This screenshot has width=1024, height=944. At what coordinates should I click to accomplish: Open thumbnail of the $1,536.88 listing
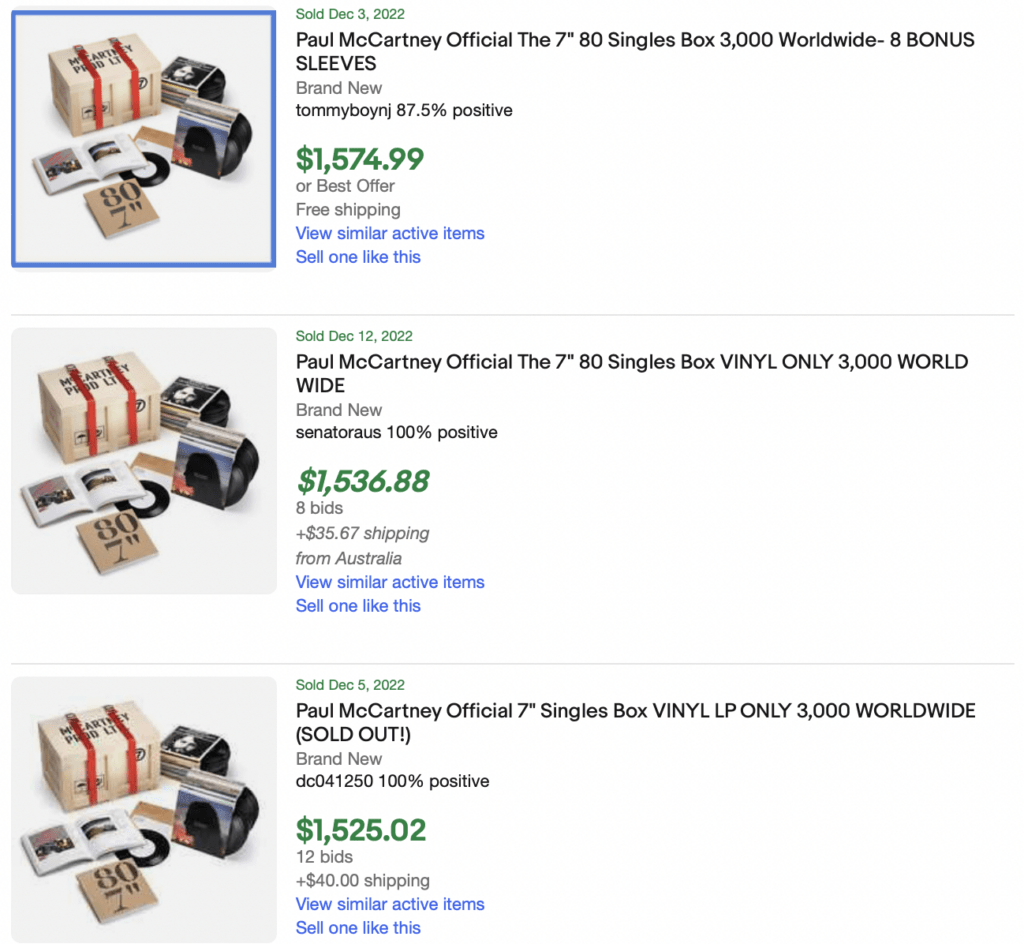pos(143,461)
